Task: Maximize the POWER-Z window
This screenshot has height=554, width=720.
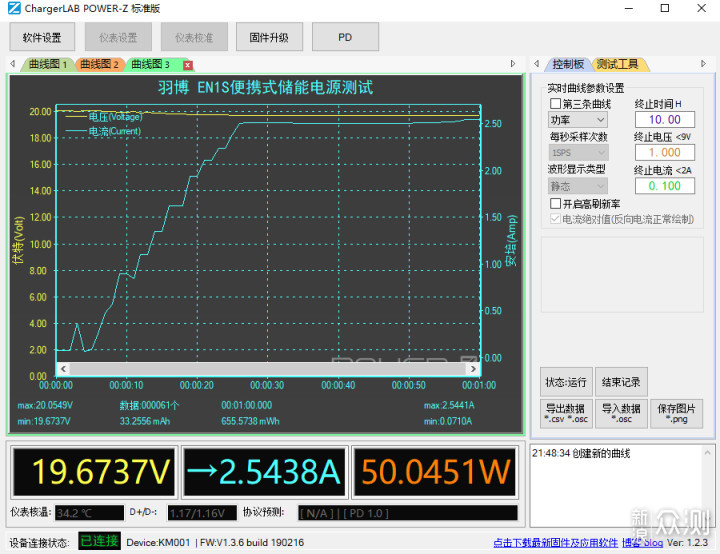Action: (665, 8)
